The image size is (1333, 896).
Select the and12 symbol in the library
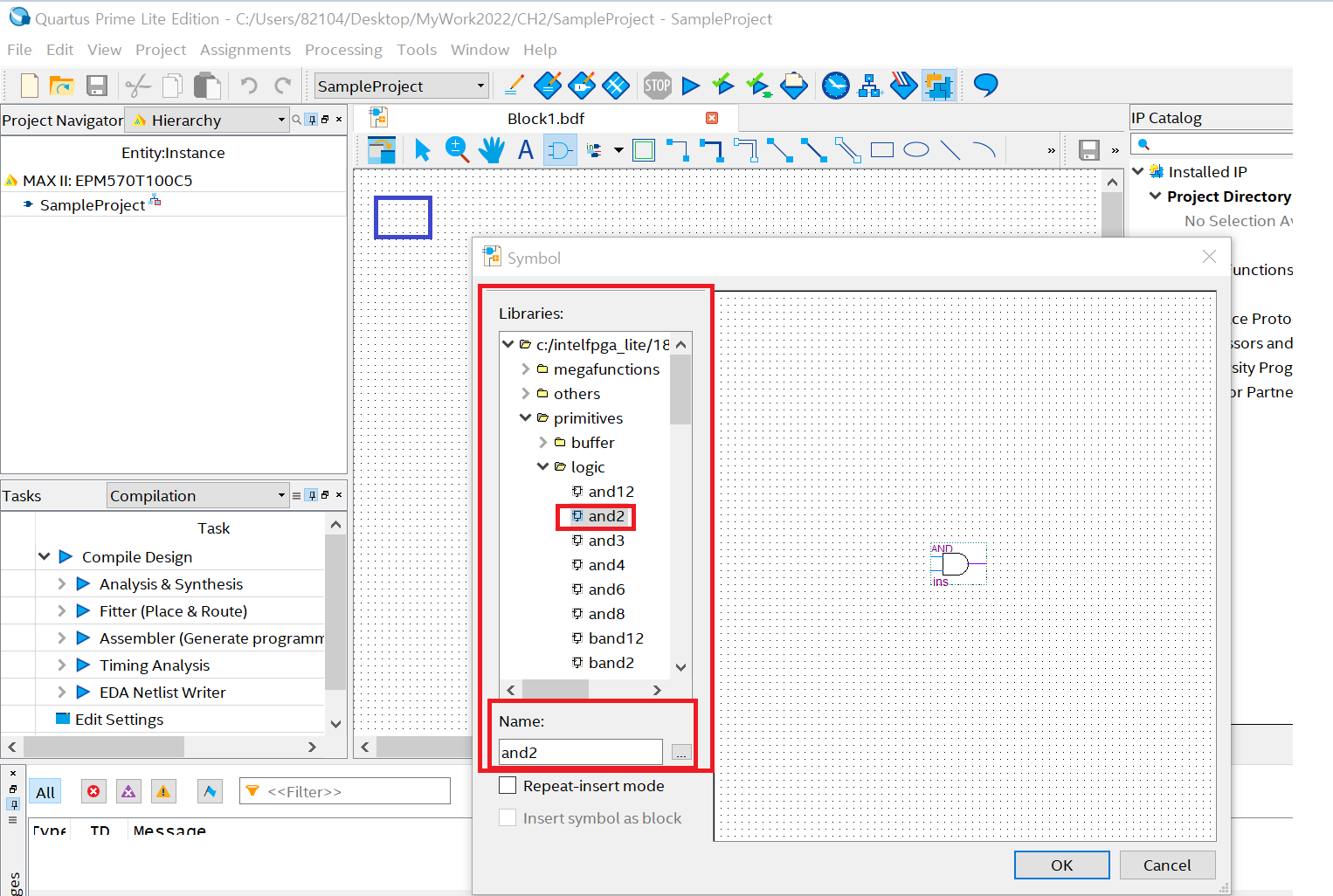(x=611, y=492)
